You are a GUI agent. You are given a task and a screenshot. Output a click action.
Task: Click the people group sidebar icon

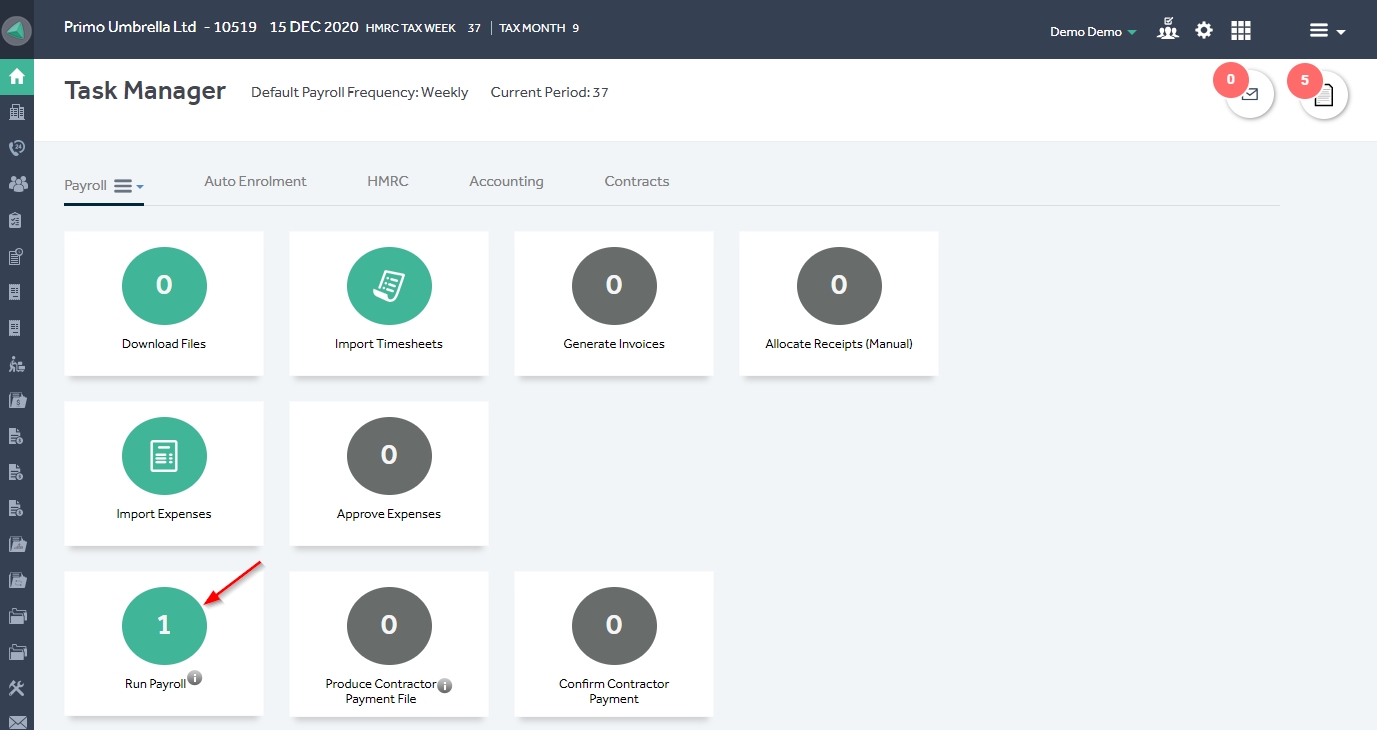(17, 184)
